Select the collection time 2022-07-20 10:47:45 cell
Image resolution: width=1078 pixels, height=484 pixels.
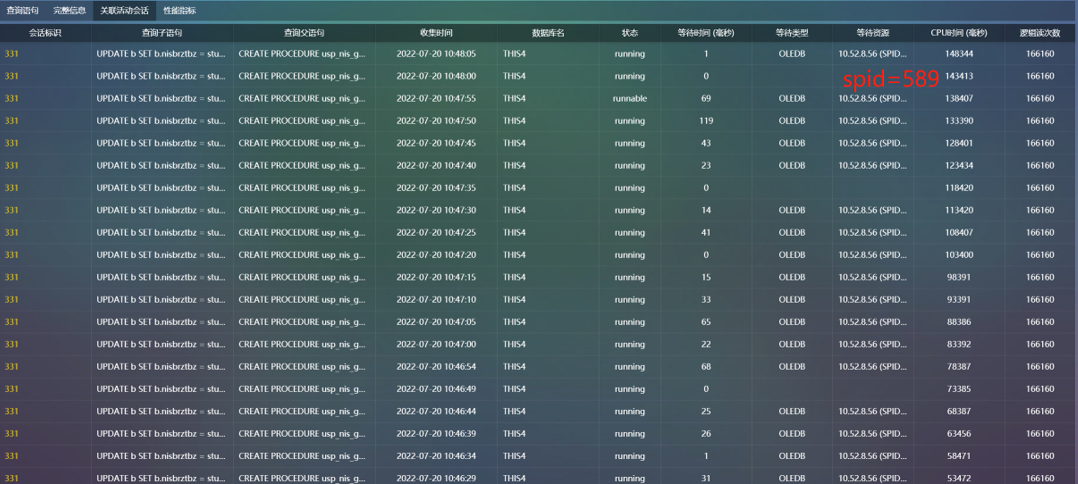[x=436, y=143]
